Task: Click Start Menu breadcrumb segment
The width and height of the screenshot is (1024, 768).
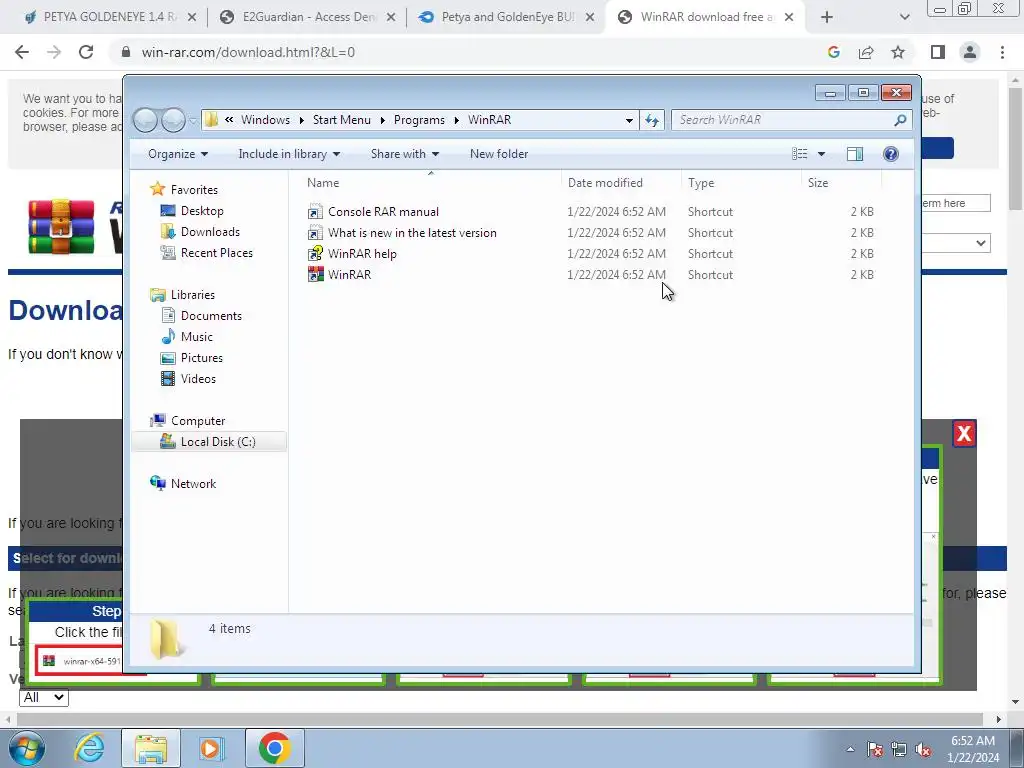Action: [x=342, y=120]
